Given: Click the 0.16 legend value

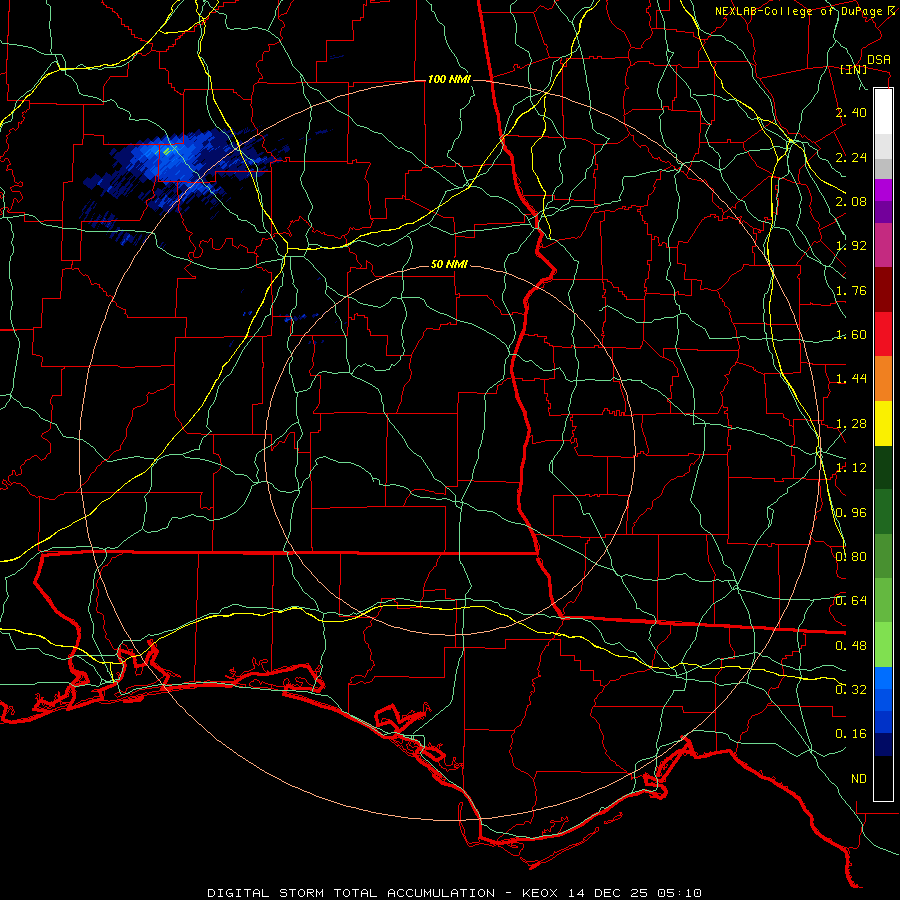Looking at the screenshot, I should 851,734.
